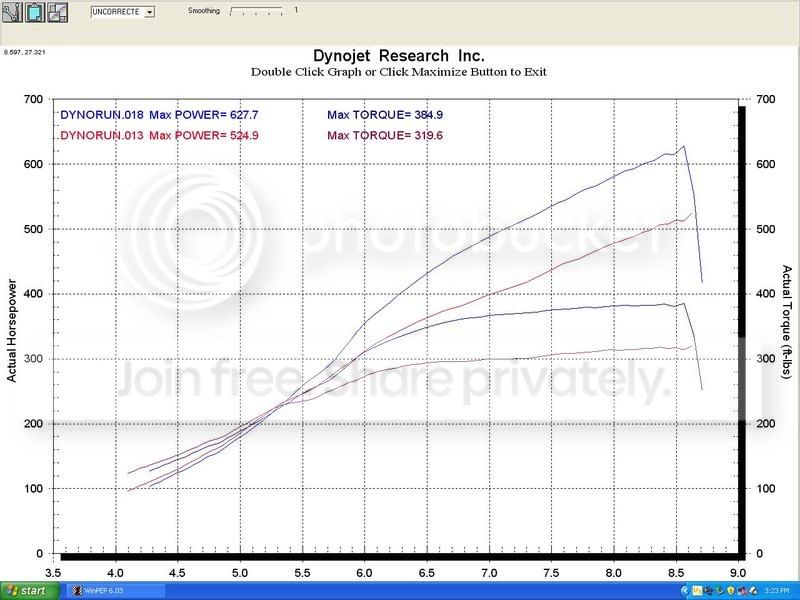Click the system clock showing 3:23 PM
The image size is (800, 600).
777,590
